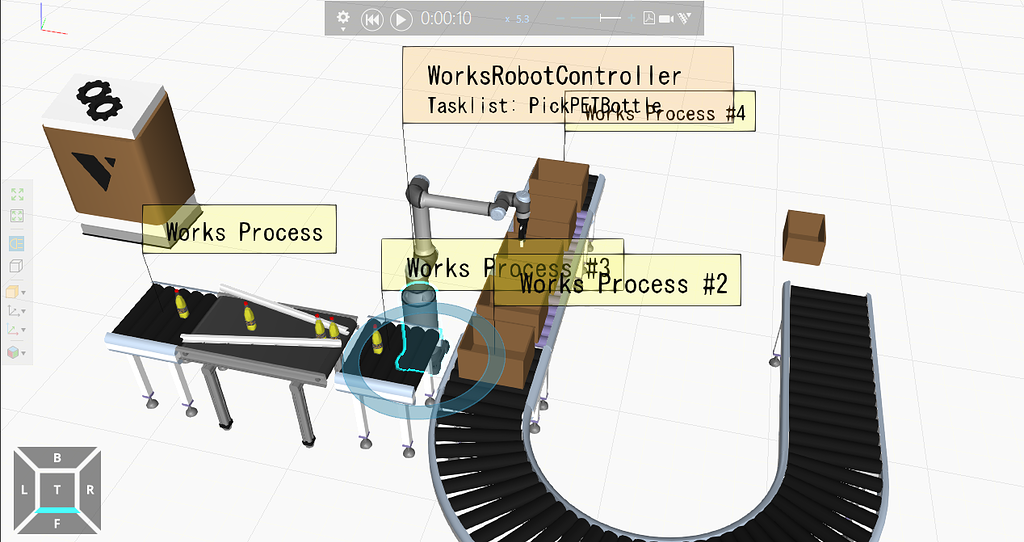
Task: Open the render mode shaded cube dropdown
Action: 16,292
